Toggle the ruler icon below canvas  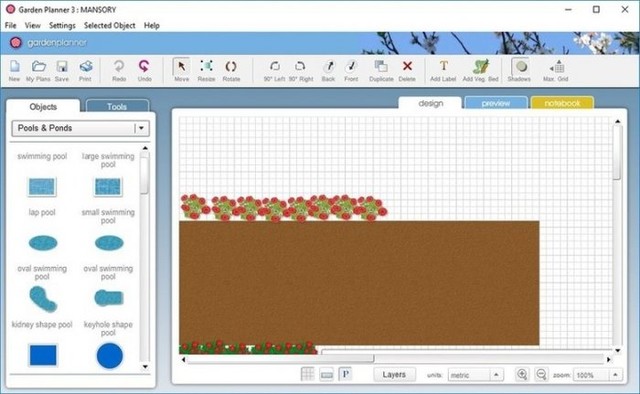point(327,374)
